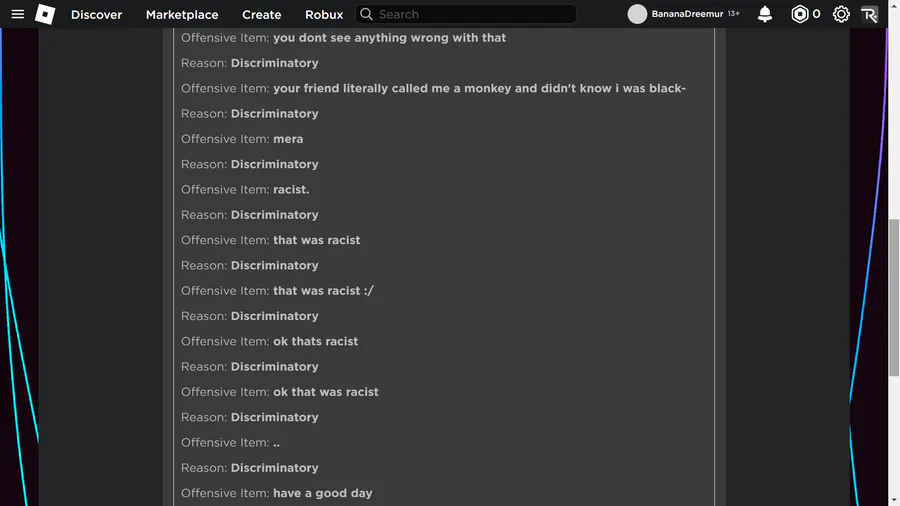Open the hamburger navigation menu
900x506 pixels.
[x=18, y=14]
